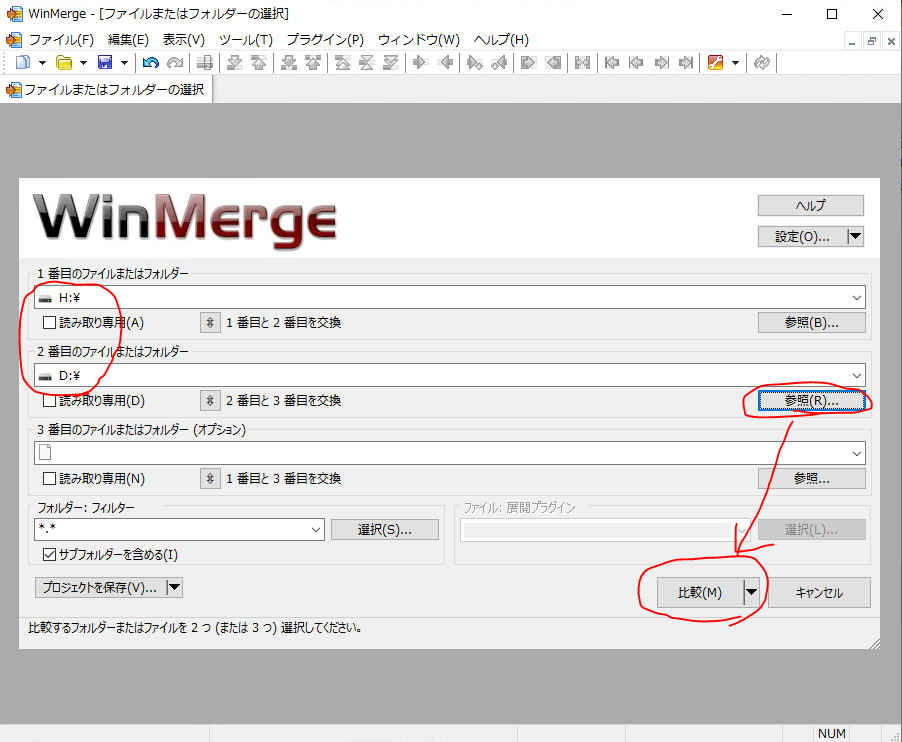The image size is (902, 742).
Task: Open the 編集(E) menu
Action: coord(128,40)
